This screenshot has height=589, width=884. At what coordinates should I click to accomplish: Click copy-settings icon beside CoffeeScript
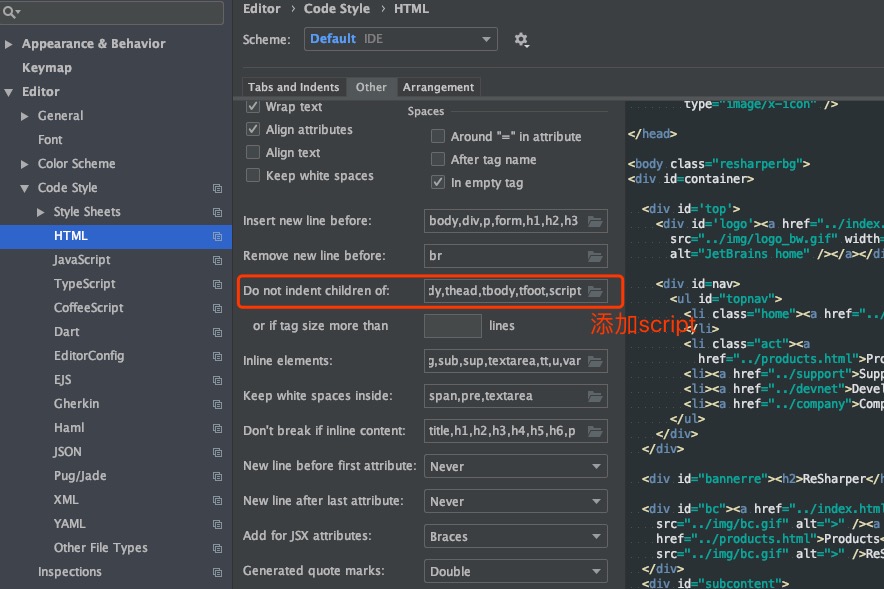(217, 308)
